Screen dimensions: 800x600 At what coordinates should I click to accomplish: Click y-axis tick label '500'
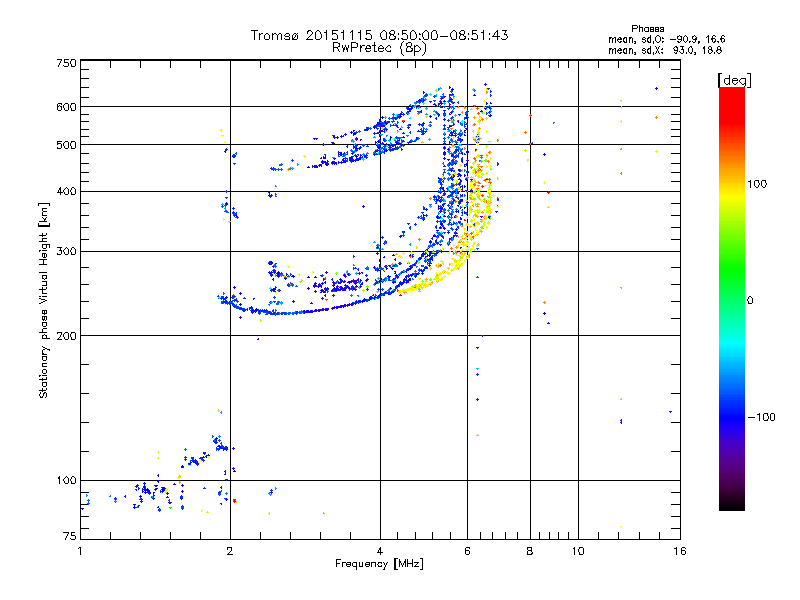(x=66, y=145)
